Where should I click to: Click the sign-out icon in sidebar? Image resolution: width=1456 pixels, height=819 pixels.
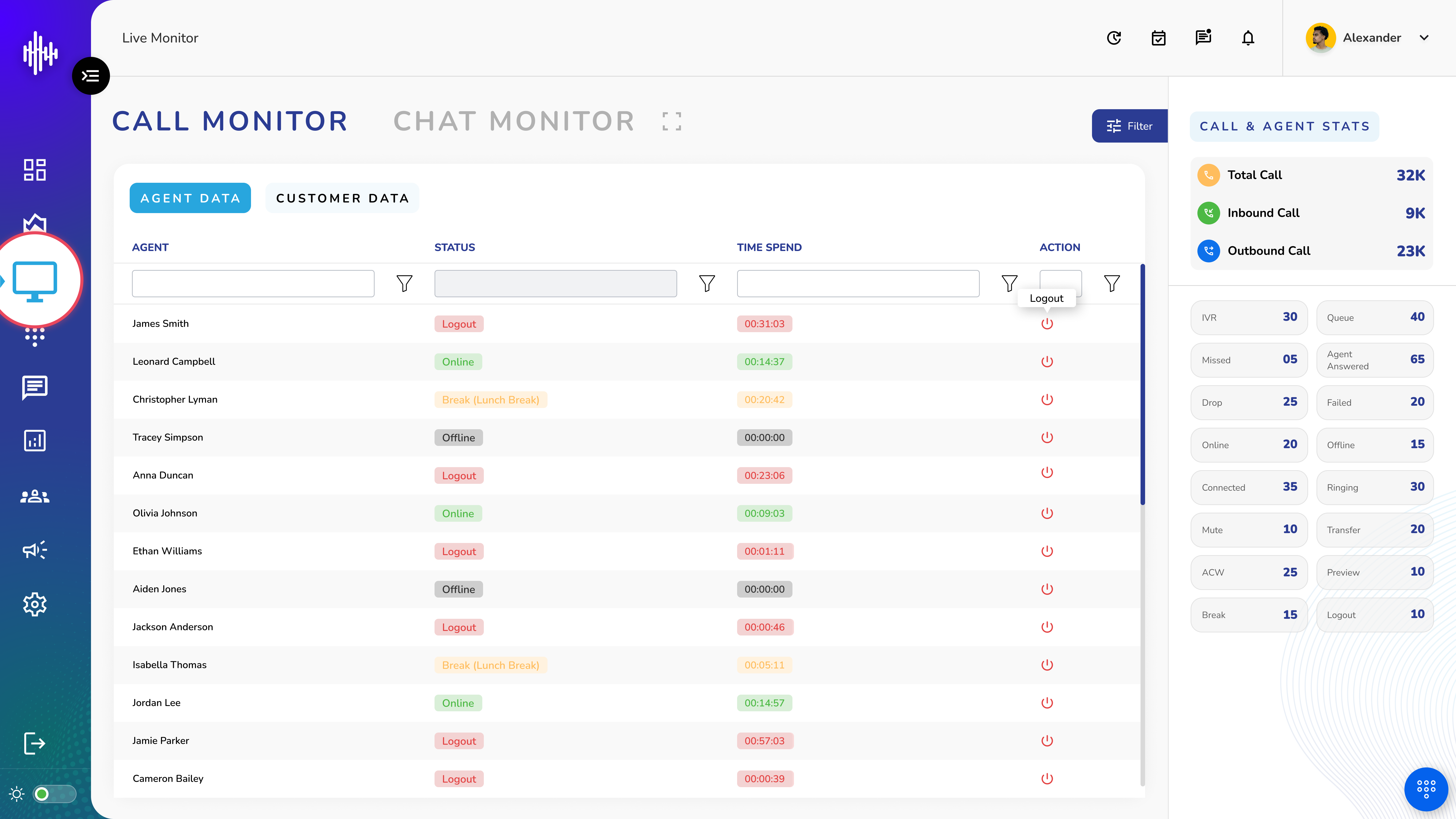pos(34,743)
